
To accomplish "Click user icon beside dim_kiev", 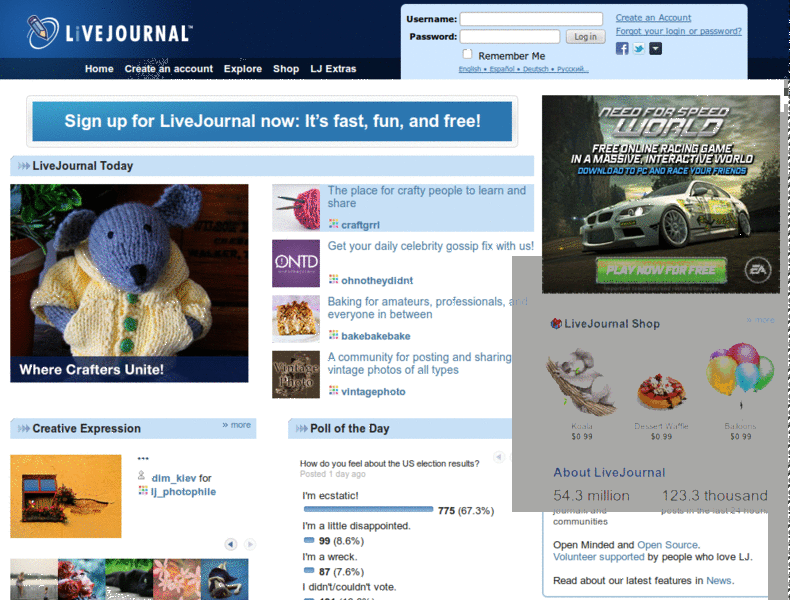I will coord(142,476).
